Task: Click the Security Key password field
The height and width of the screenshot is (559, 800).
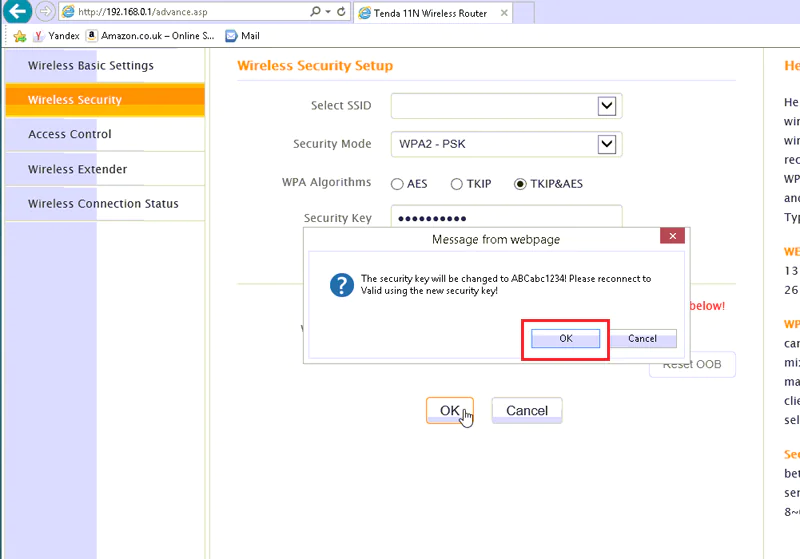Action: (506, 218)
